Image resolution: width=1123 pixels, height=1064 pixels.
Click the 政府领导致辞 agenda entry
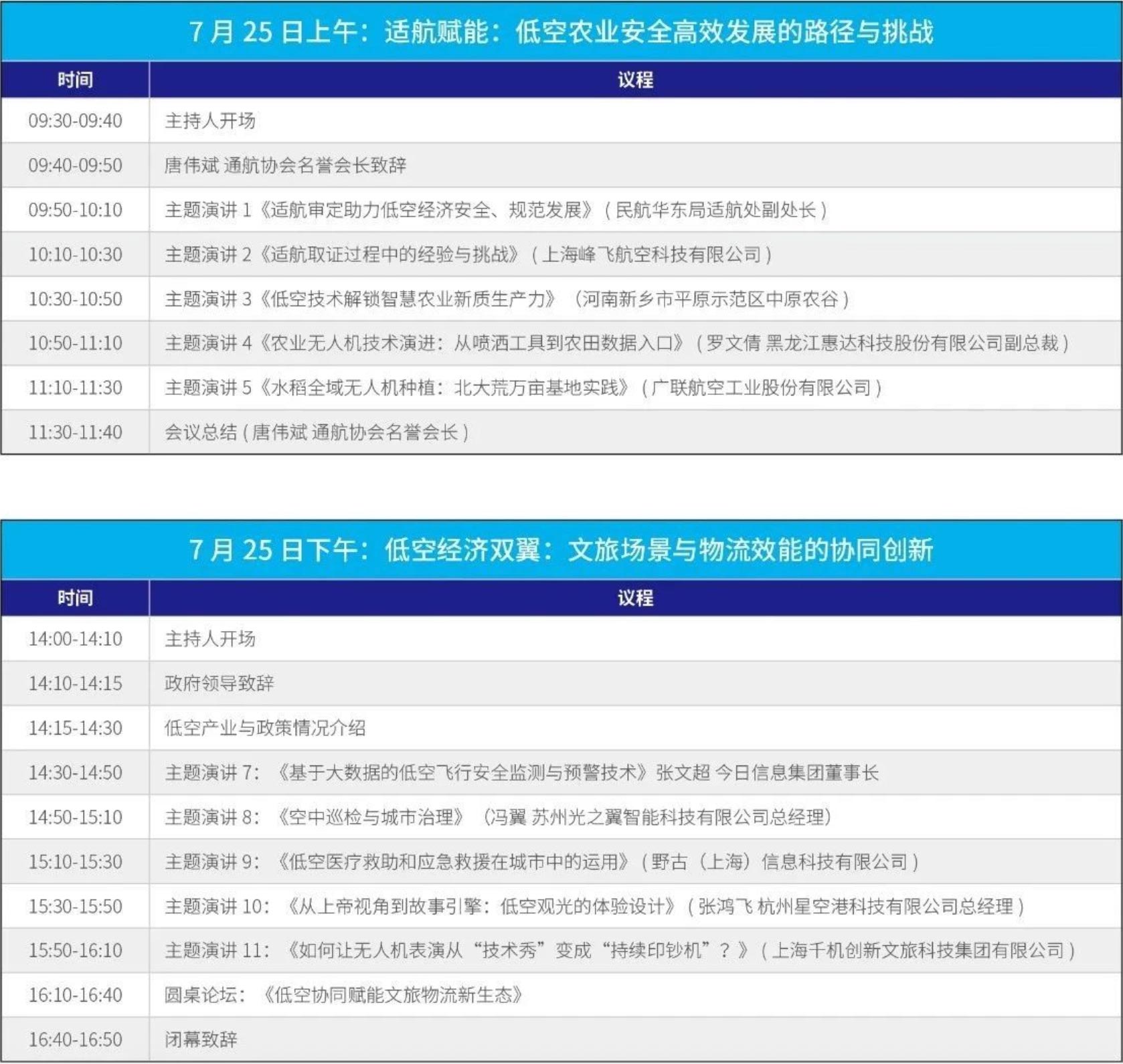click(x=220, y=683)
